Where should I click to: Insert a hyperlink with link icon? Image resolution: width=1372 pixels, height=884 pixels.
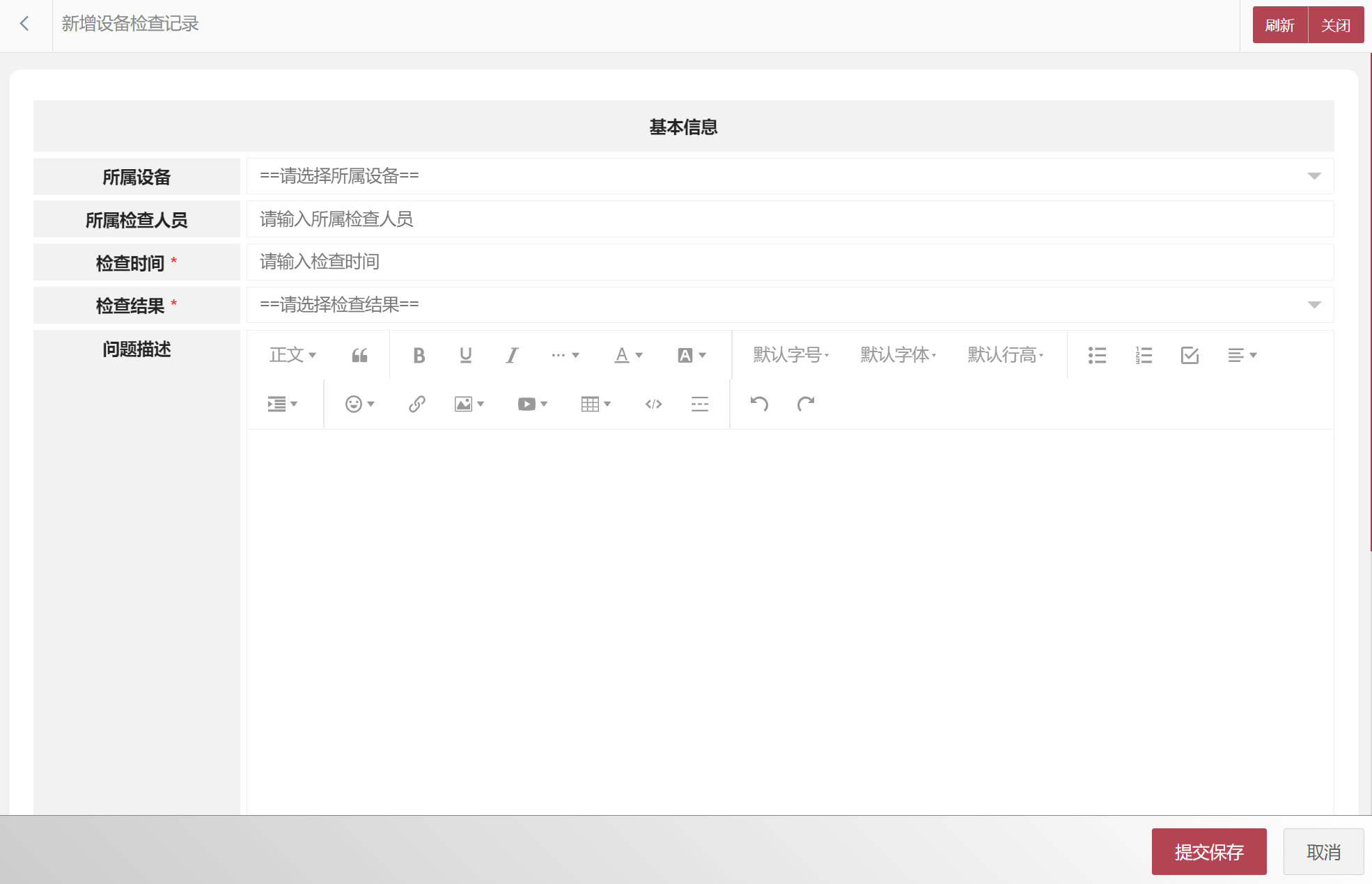click(x=416, y=404)
